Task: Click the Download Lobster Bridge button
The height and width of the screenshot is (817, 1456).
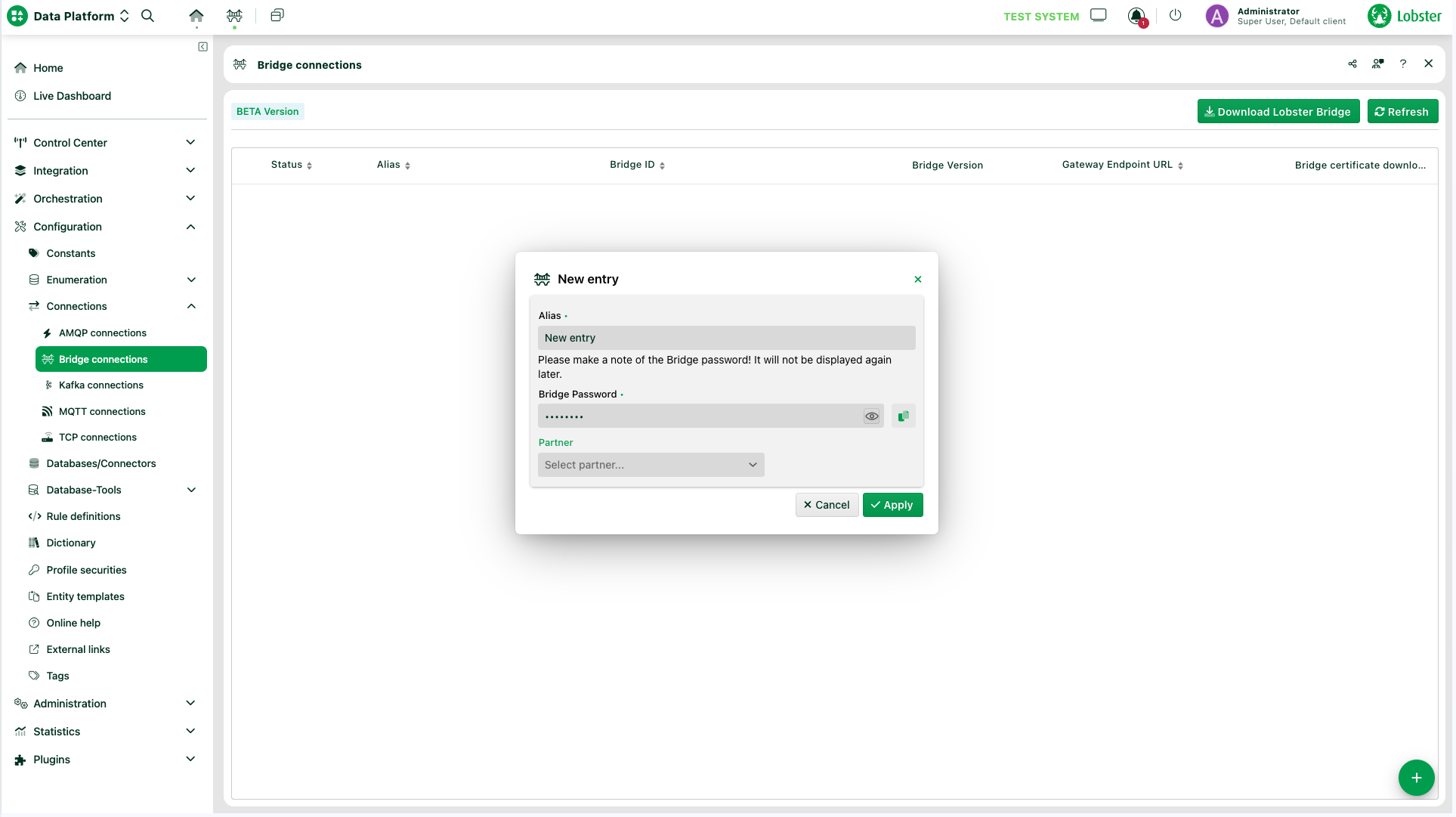Action: coord(1278,112)
